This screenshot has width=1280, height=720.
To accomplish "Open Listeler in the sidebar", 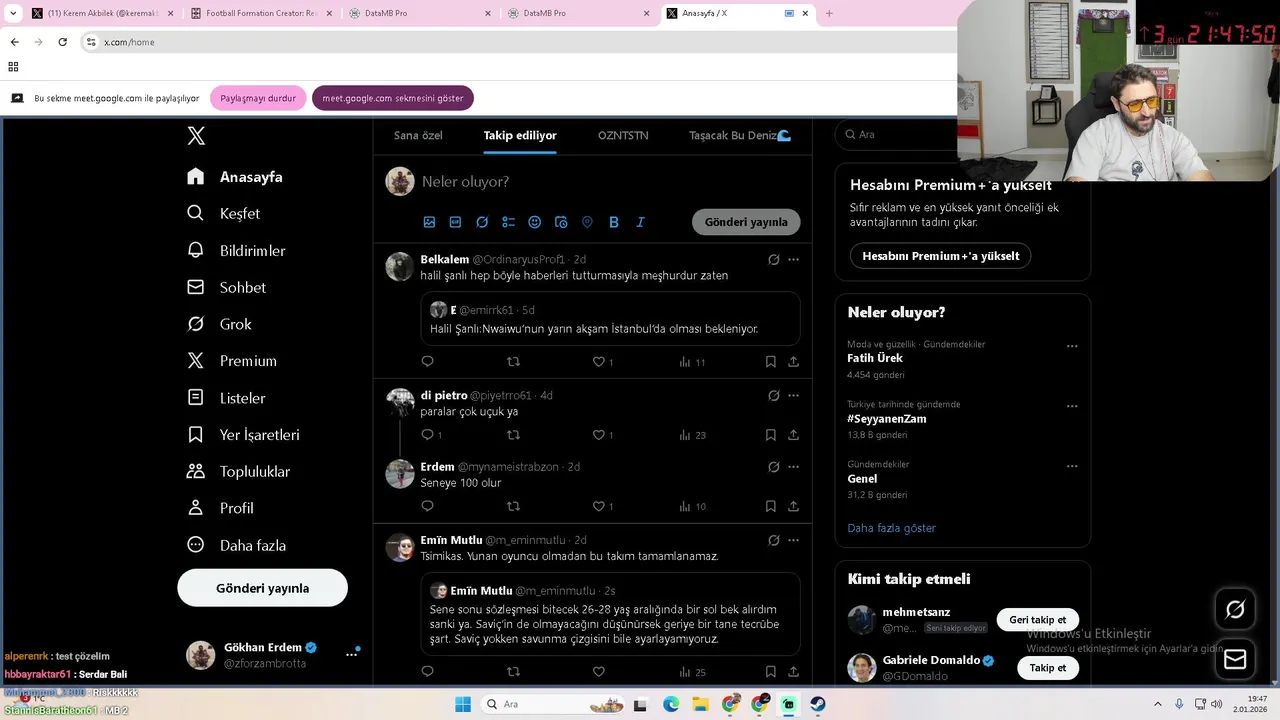I will pyautogui.click(x=226, y=398).
